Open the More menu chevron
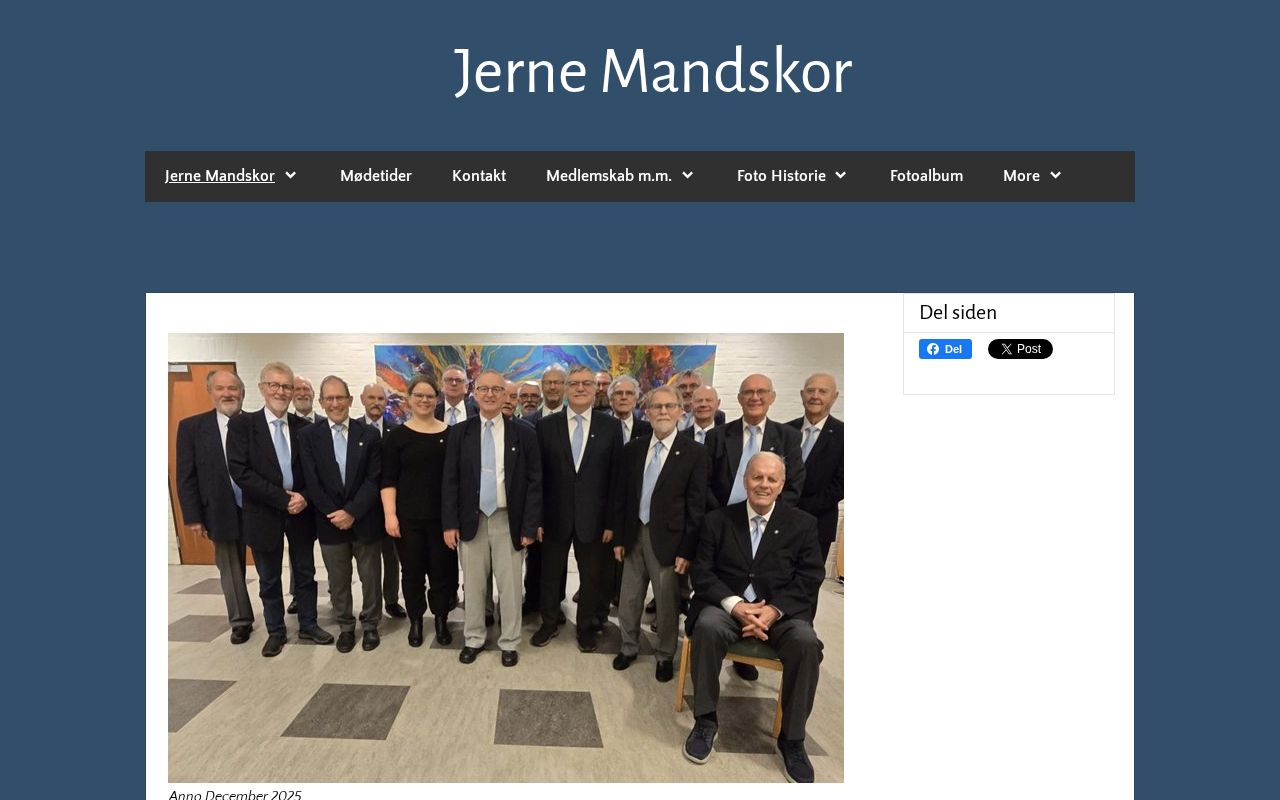Viewport: 1280px width, 800px height. coord(1055,176)
